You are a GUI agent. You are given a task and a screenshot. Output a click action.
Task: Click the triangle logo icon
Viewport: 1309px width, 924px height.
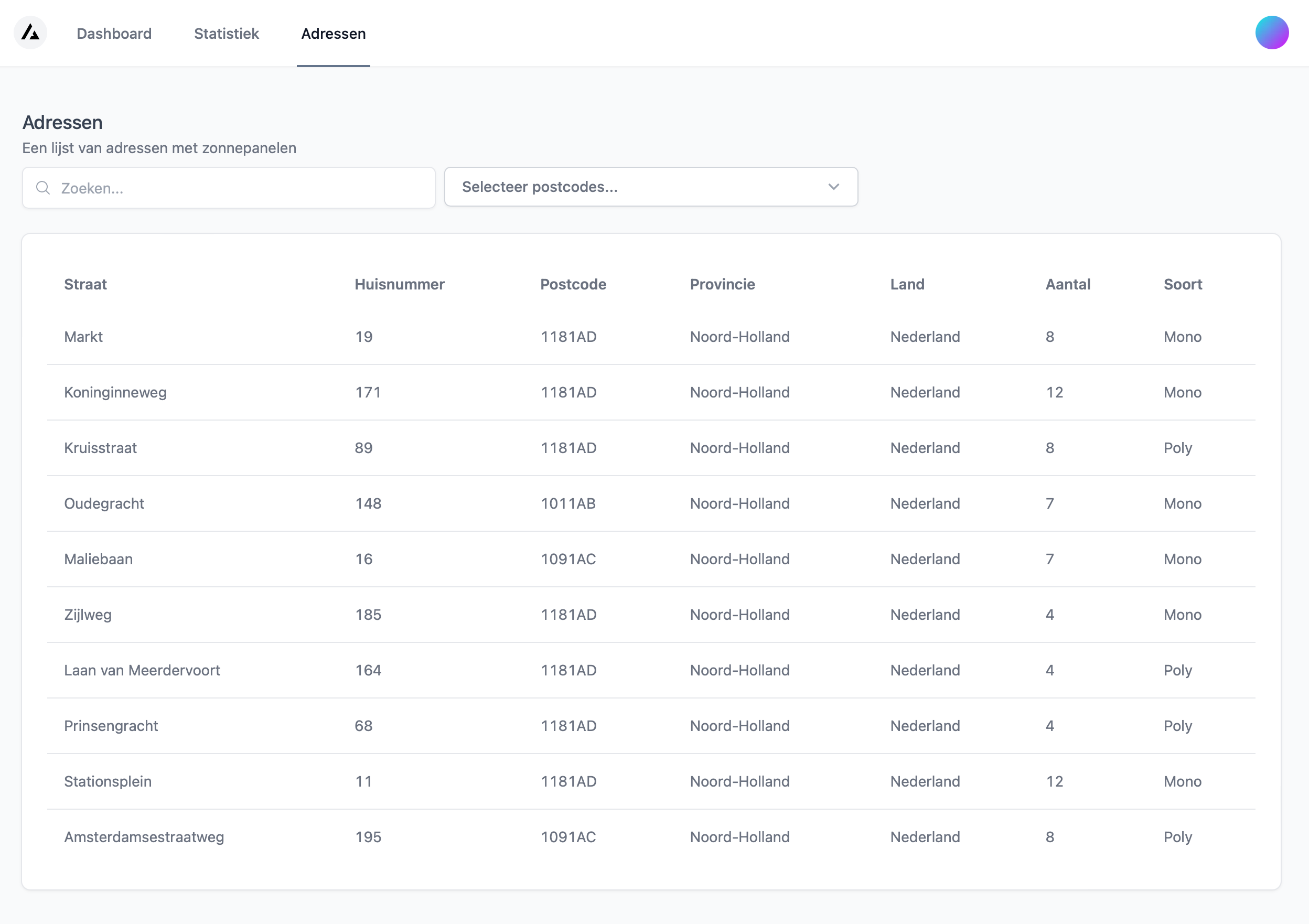(x=30, y=33)
